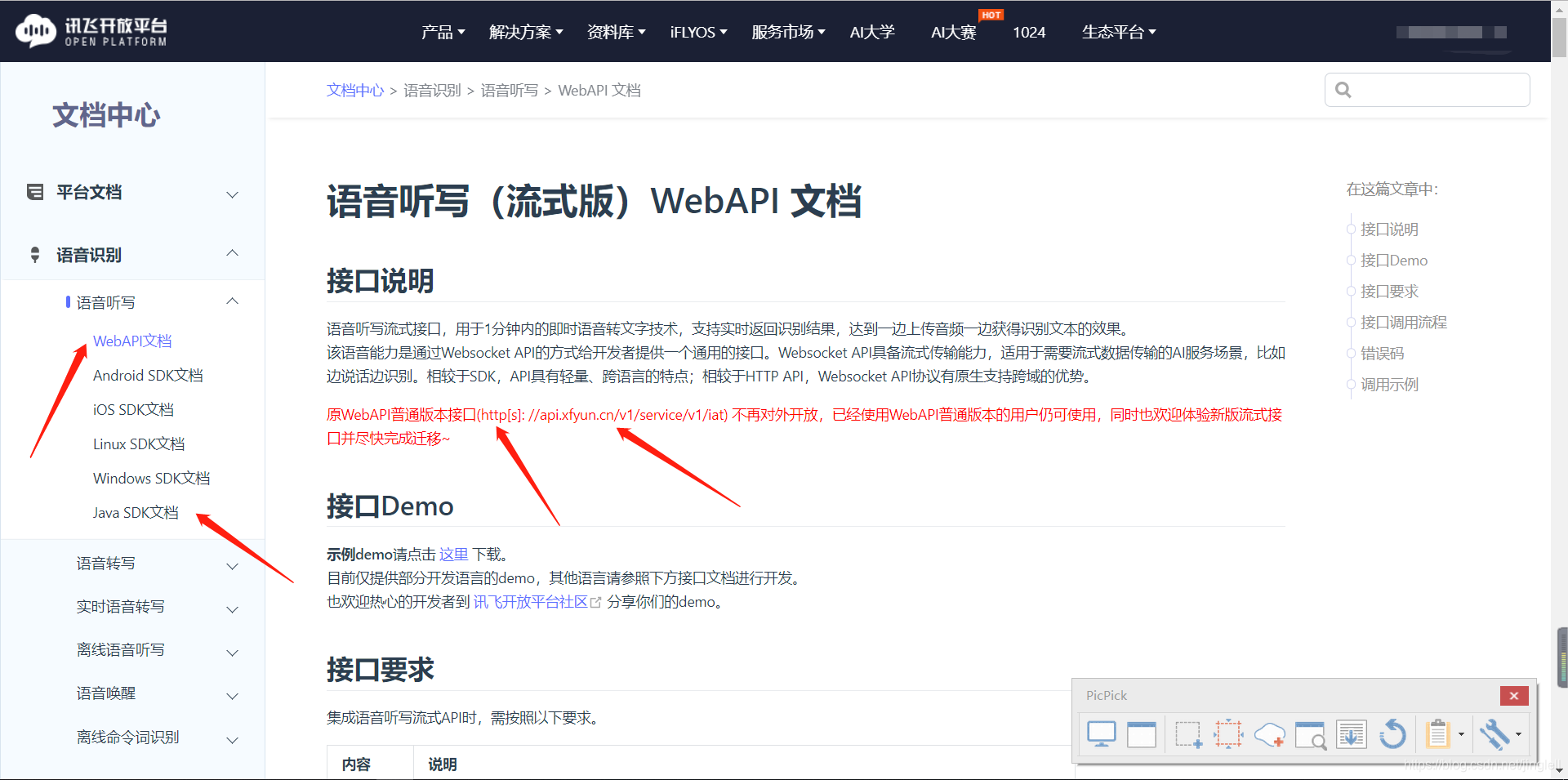1568x780 pixels.
Task: Go to AI大学 in navigation
Action: tap(872, 32)
